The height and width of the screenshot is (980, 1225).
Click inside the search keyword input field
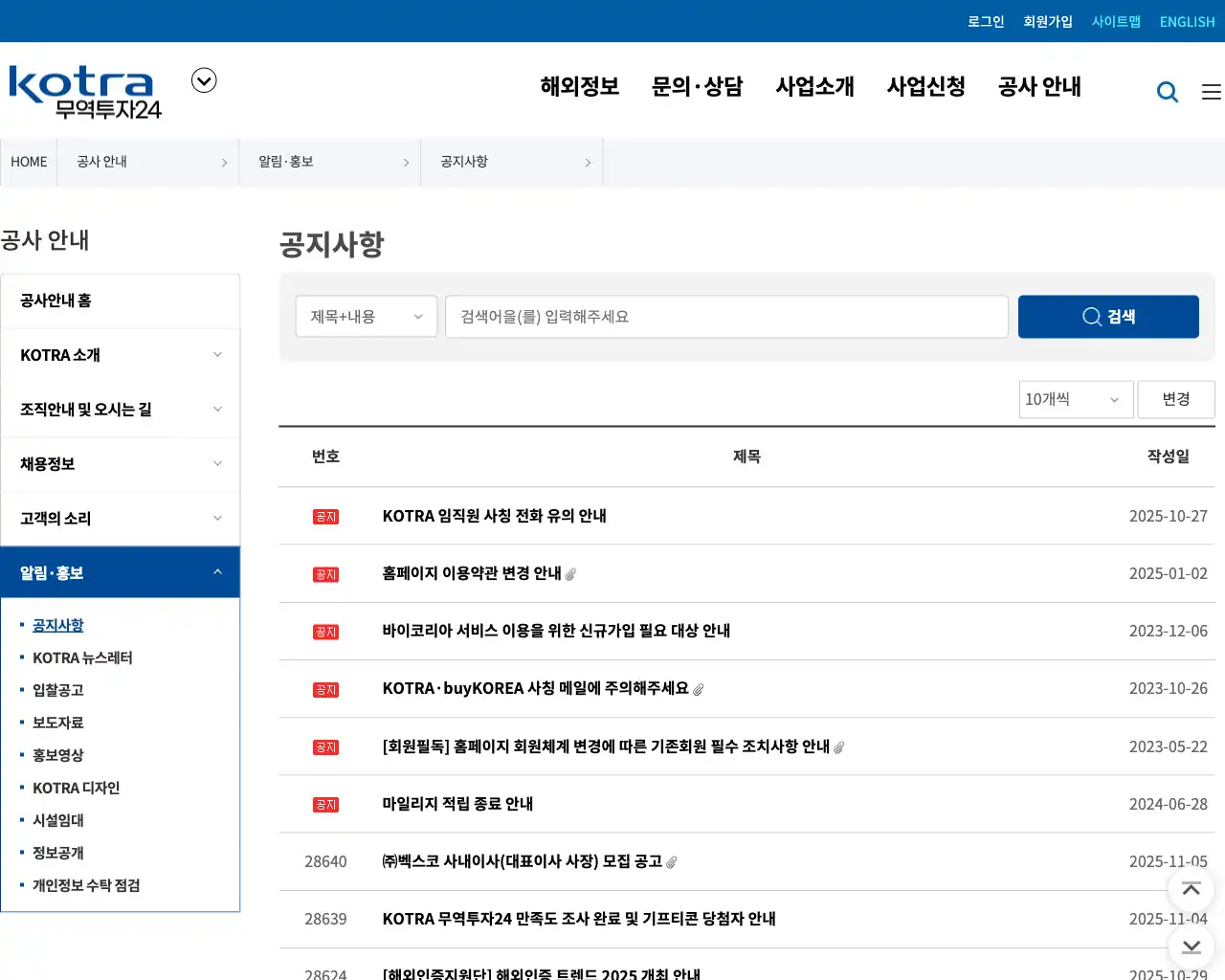[x=725, y=316]
